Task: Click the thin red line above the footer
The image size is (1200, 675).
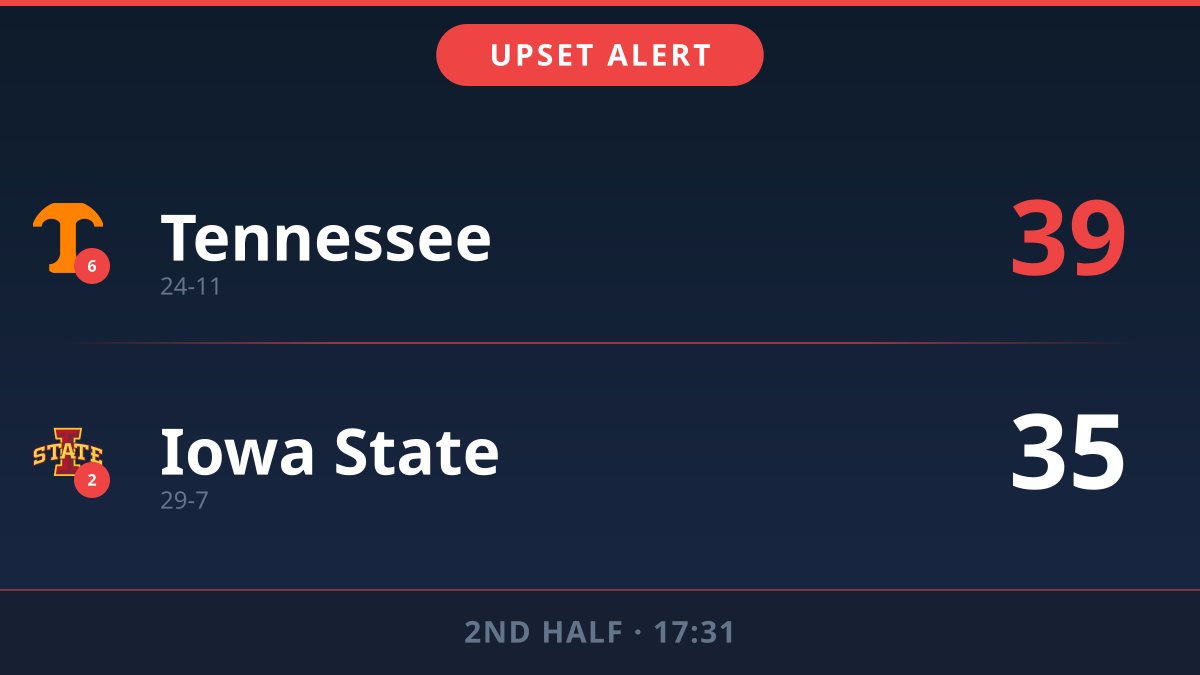Action: (x=600, y=590)
